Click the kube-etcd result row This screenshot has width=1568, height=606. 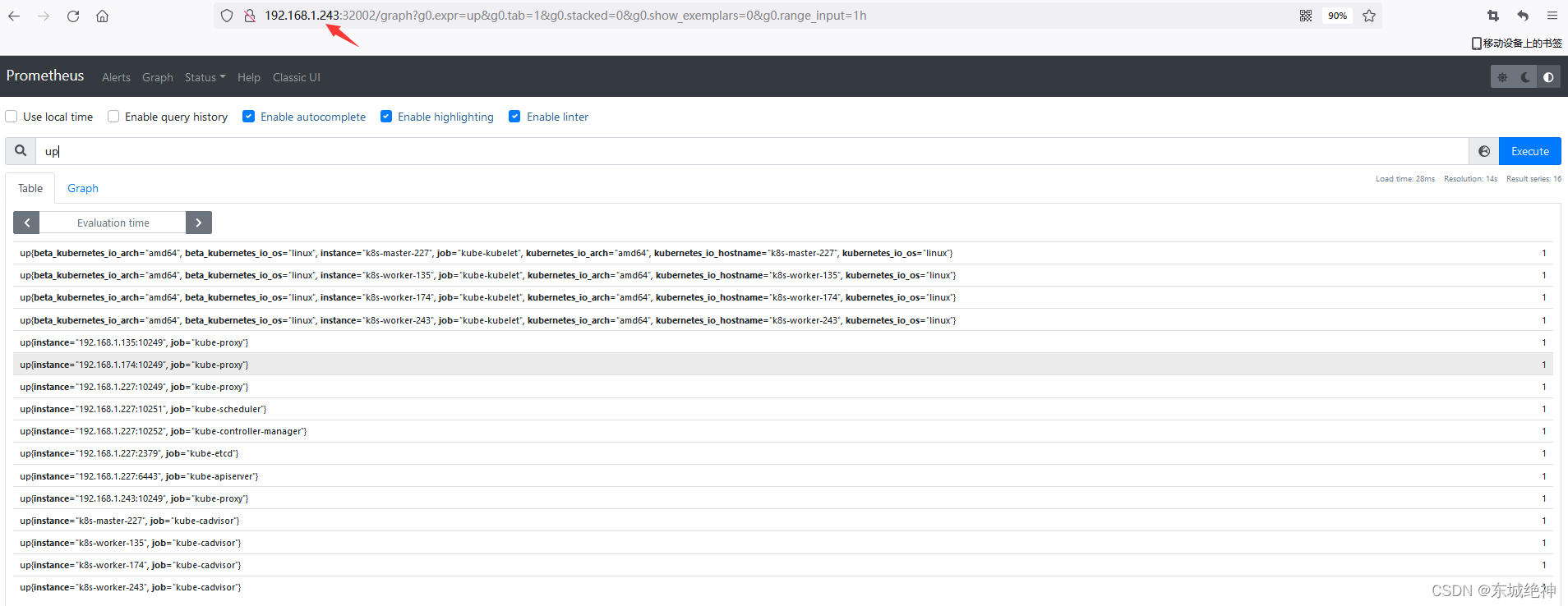pyautogui.click(x=783, y=453)
